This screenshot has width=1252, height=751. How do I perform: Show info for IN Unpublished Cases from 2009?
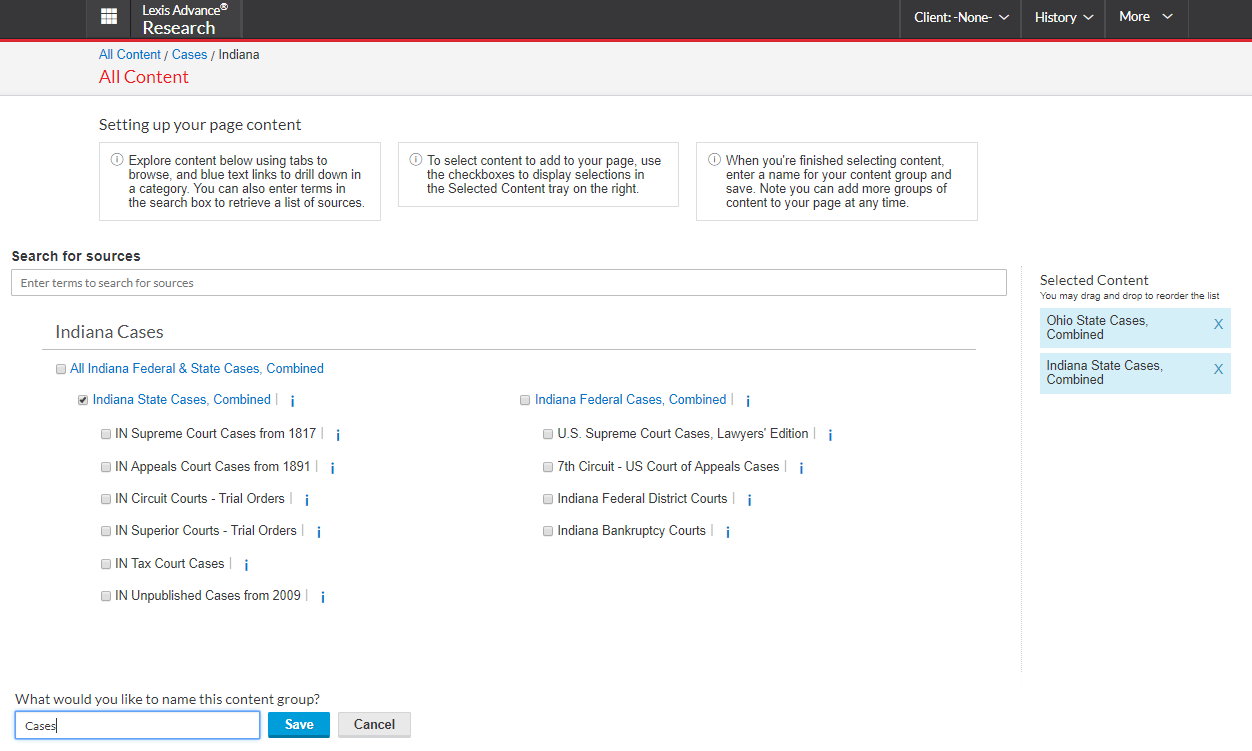[x=323, y=597]
